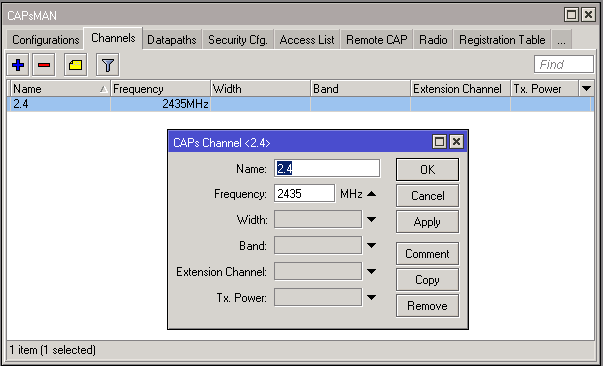Select the Channels tab
Image resolution: width=603 pixels, height=366 pixels.
[113, 38]
